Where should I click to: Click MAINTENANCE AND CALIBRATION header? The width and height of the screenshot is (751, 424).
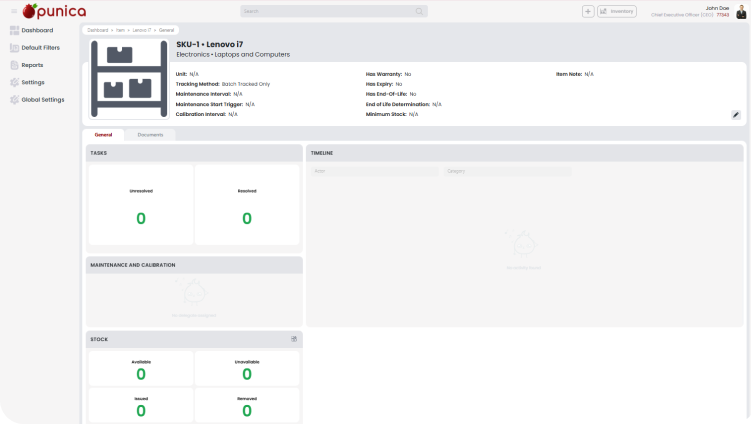click(x=194, y=265)
